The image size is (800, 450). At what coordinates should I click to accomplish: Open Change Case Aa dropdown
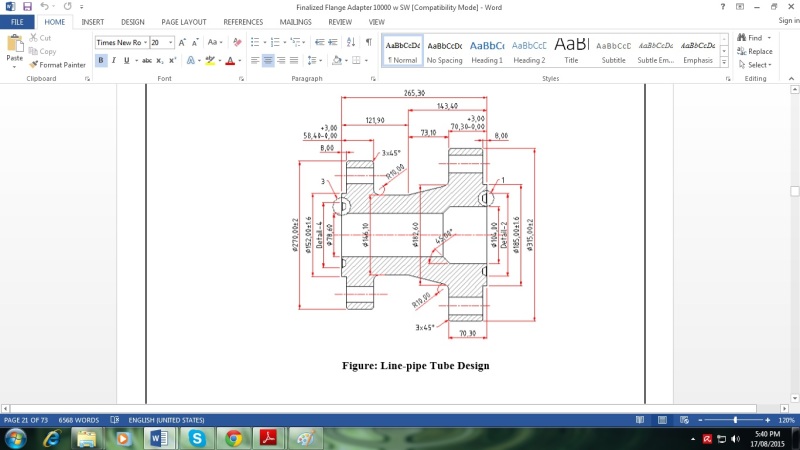[215, 42]
